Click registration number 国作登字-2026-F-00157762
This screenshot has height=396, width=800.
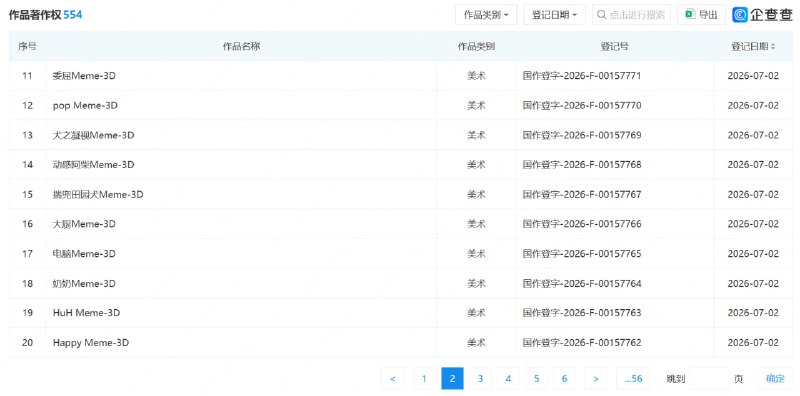(582, 342)
